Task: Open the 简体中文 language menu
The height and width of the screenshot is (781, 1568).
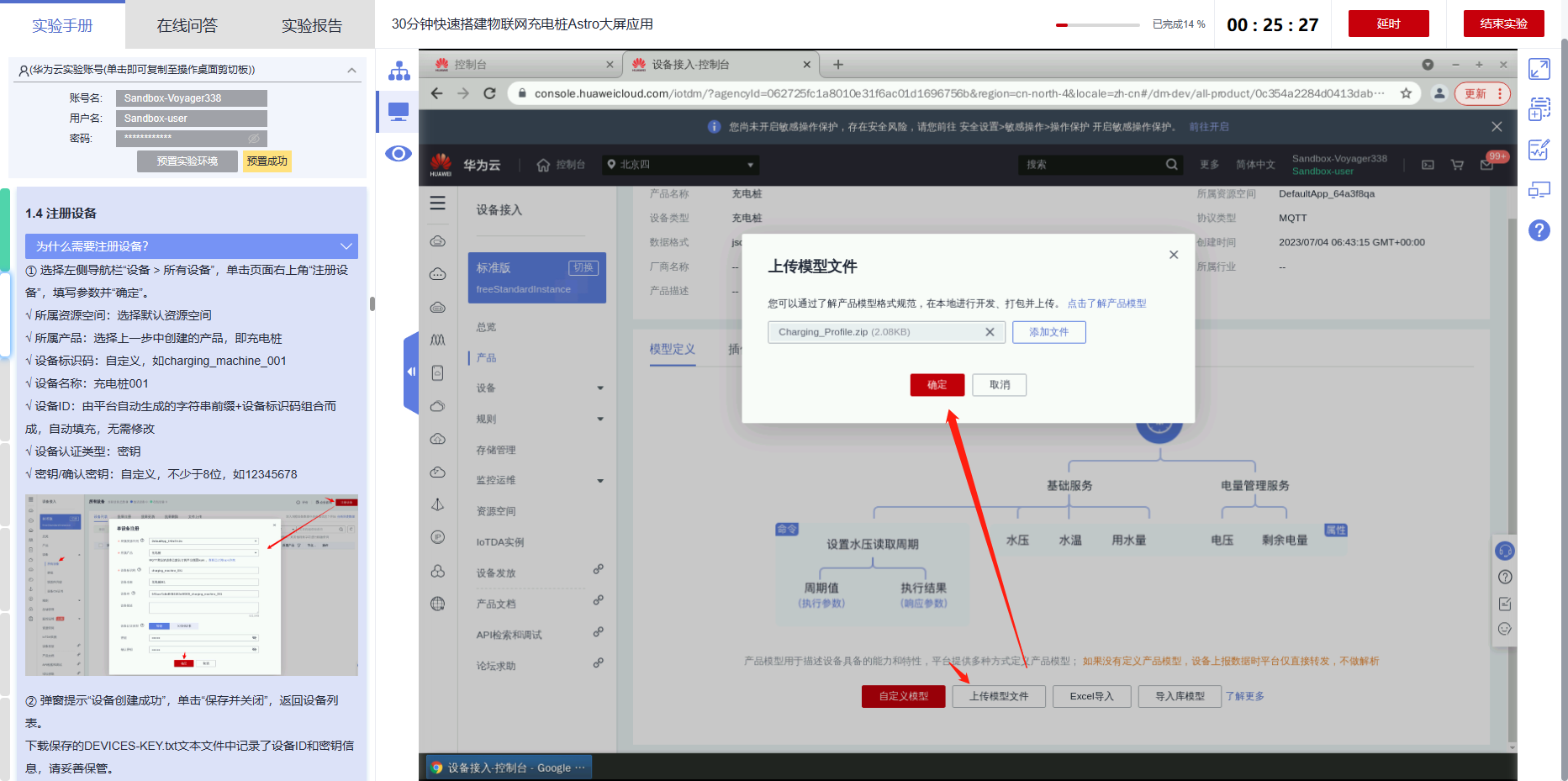Action: [1255, 165]
